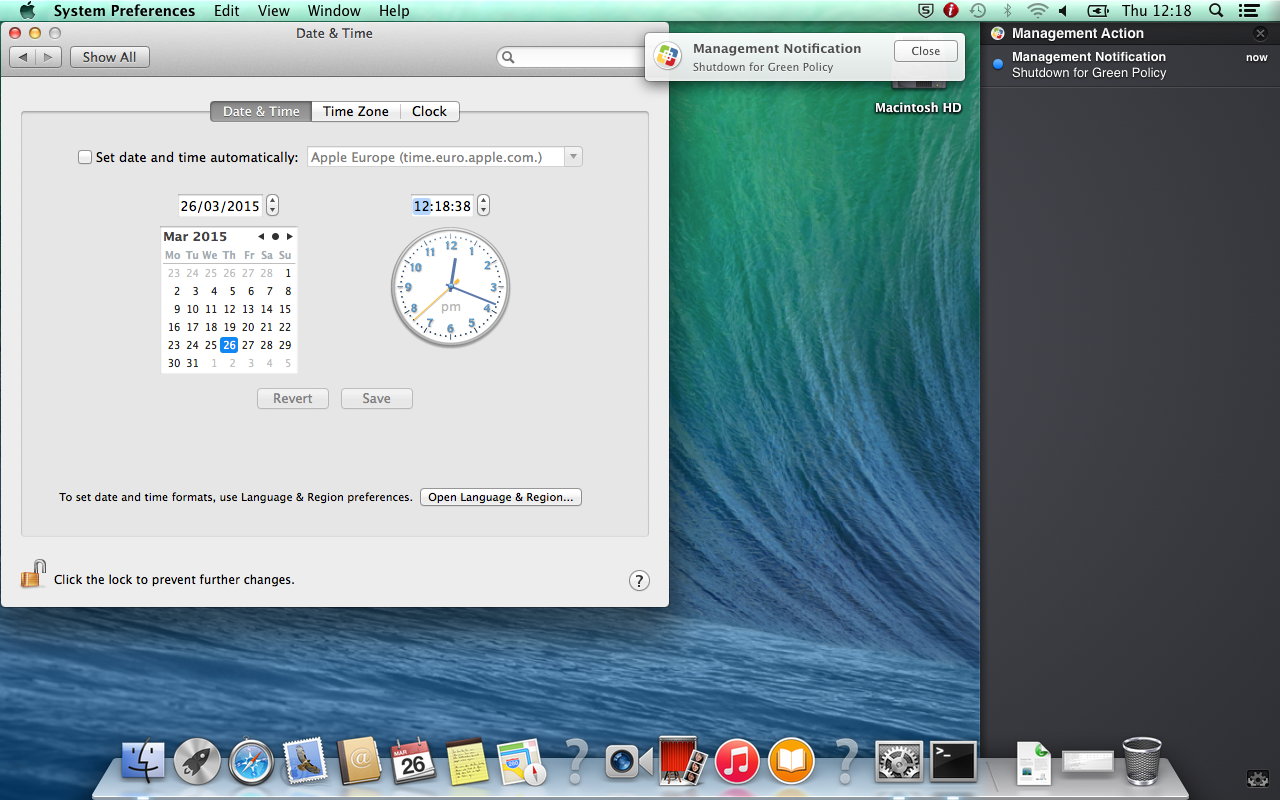
Task: Open Maps icon in Dock
Action: [x=521, y=763]
